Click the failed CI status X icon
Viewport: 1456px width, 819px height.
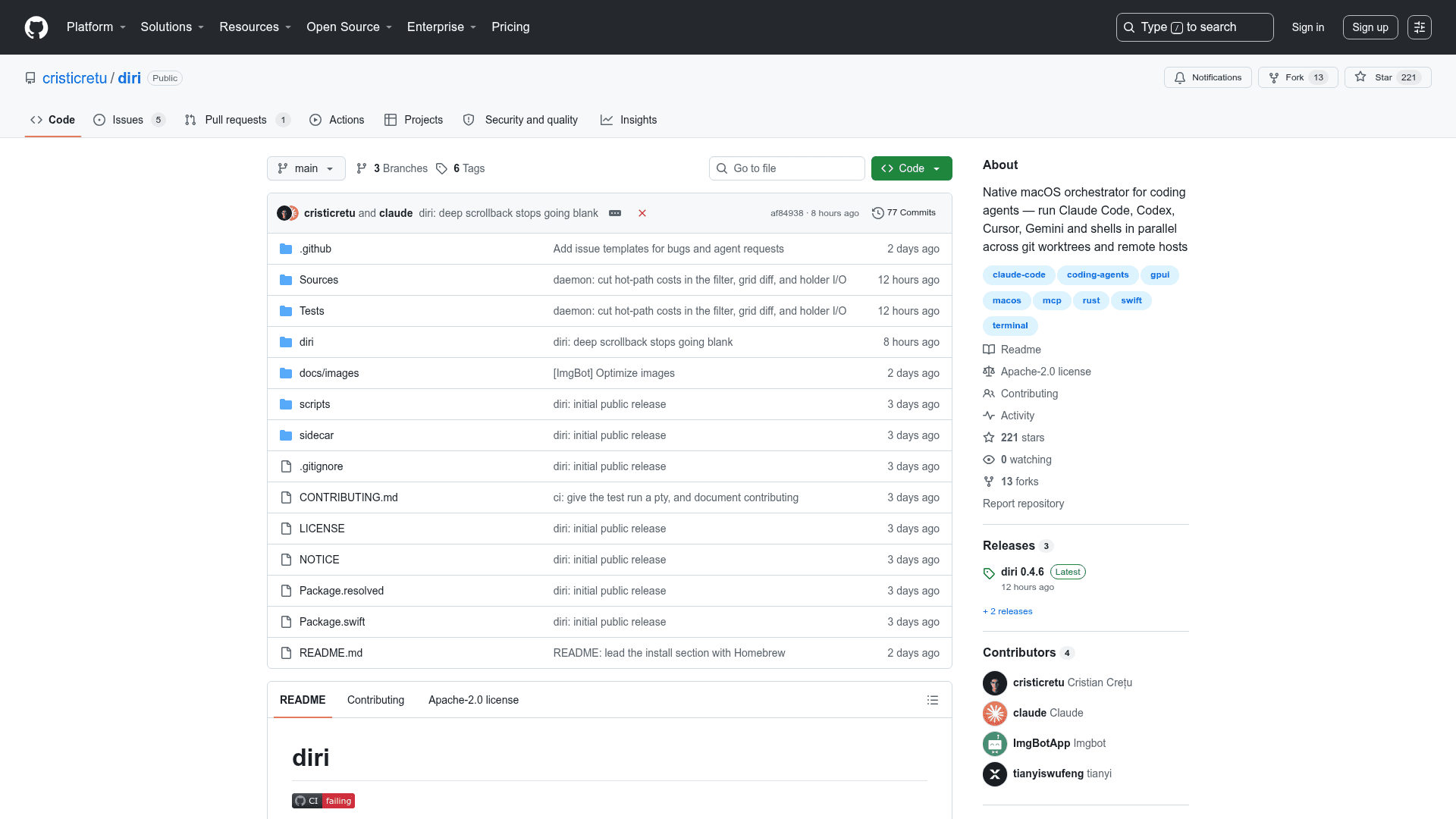pyautogui.click(x=642, y=213)
